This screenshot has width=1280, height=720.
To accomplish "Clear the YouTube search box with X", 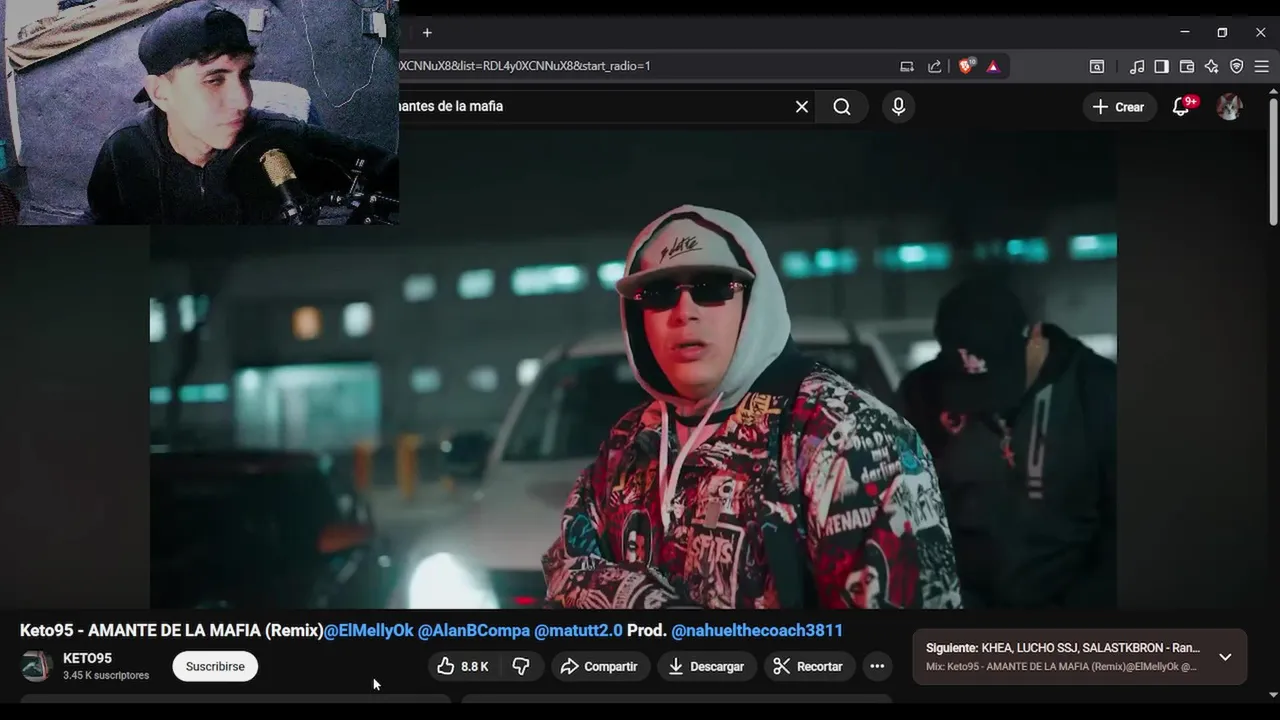I will 802,107.
